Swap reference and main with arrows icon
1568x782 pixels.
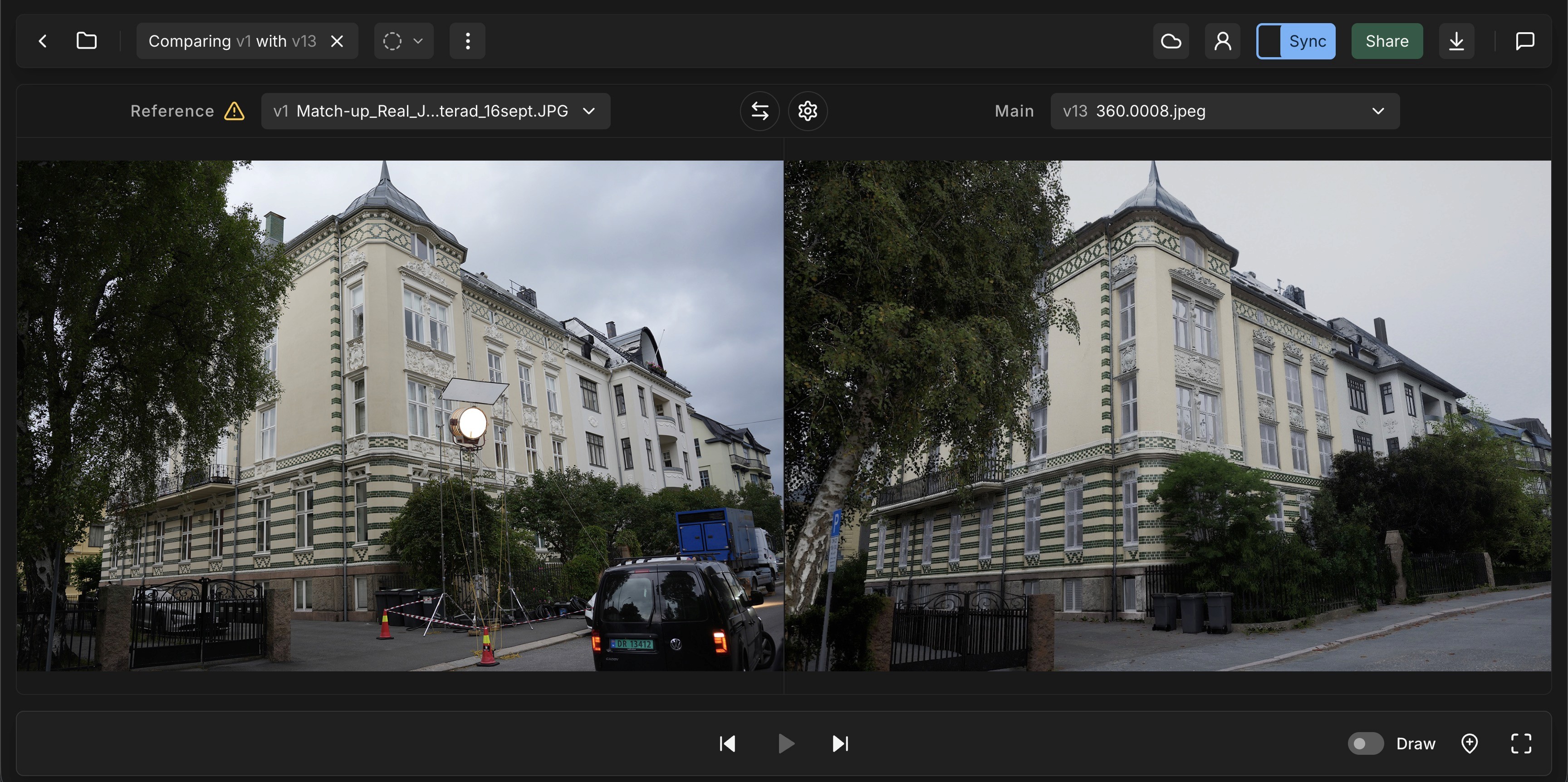pos(759,111)
